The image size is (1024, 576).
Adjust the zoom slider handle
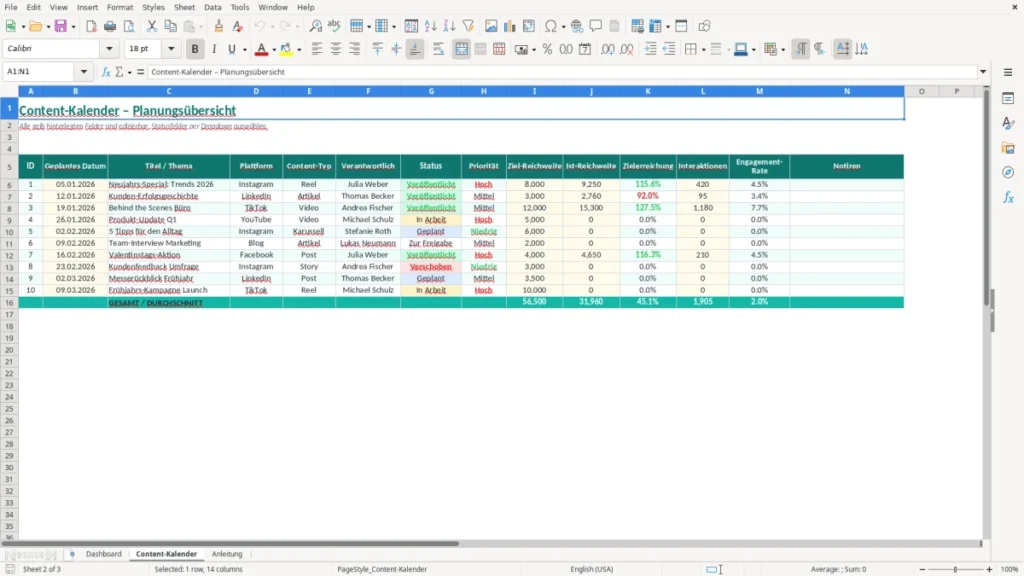pyautogui.click(x=955, y=569)
